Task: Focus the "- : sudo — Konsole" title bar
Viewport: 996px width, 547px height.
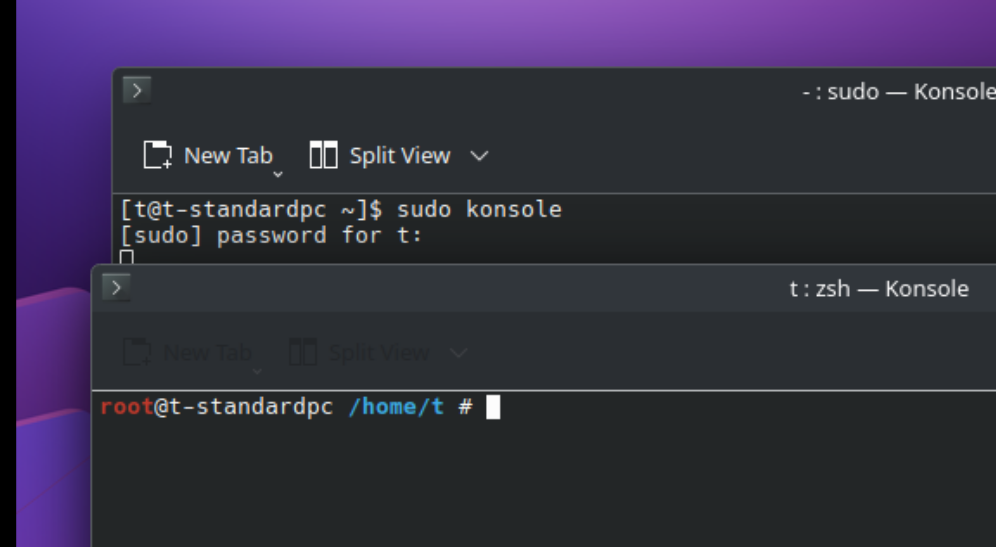Action: click(x=898, y=92)
